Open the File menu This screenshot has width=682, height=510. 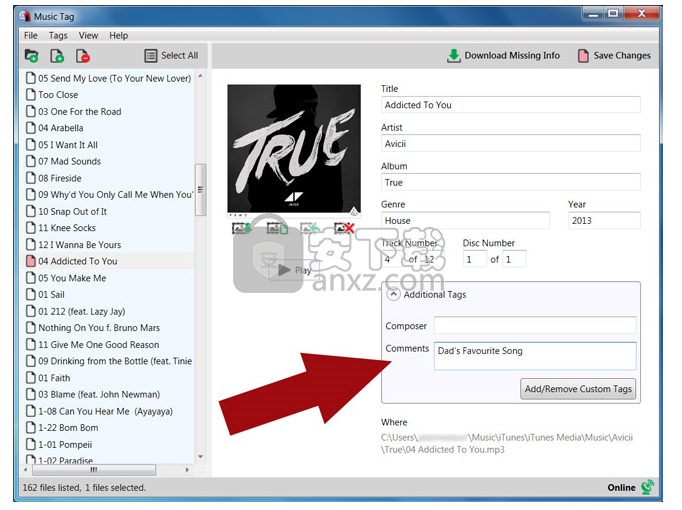point(30,36)
